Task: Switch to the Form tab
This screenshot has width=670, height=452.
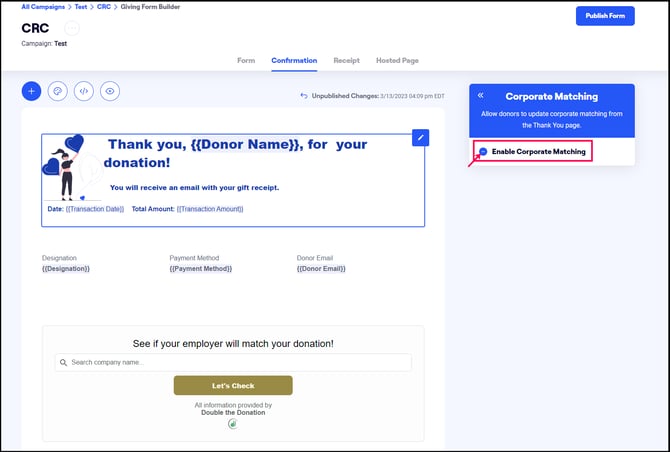Action: pos(246,60)
